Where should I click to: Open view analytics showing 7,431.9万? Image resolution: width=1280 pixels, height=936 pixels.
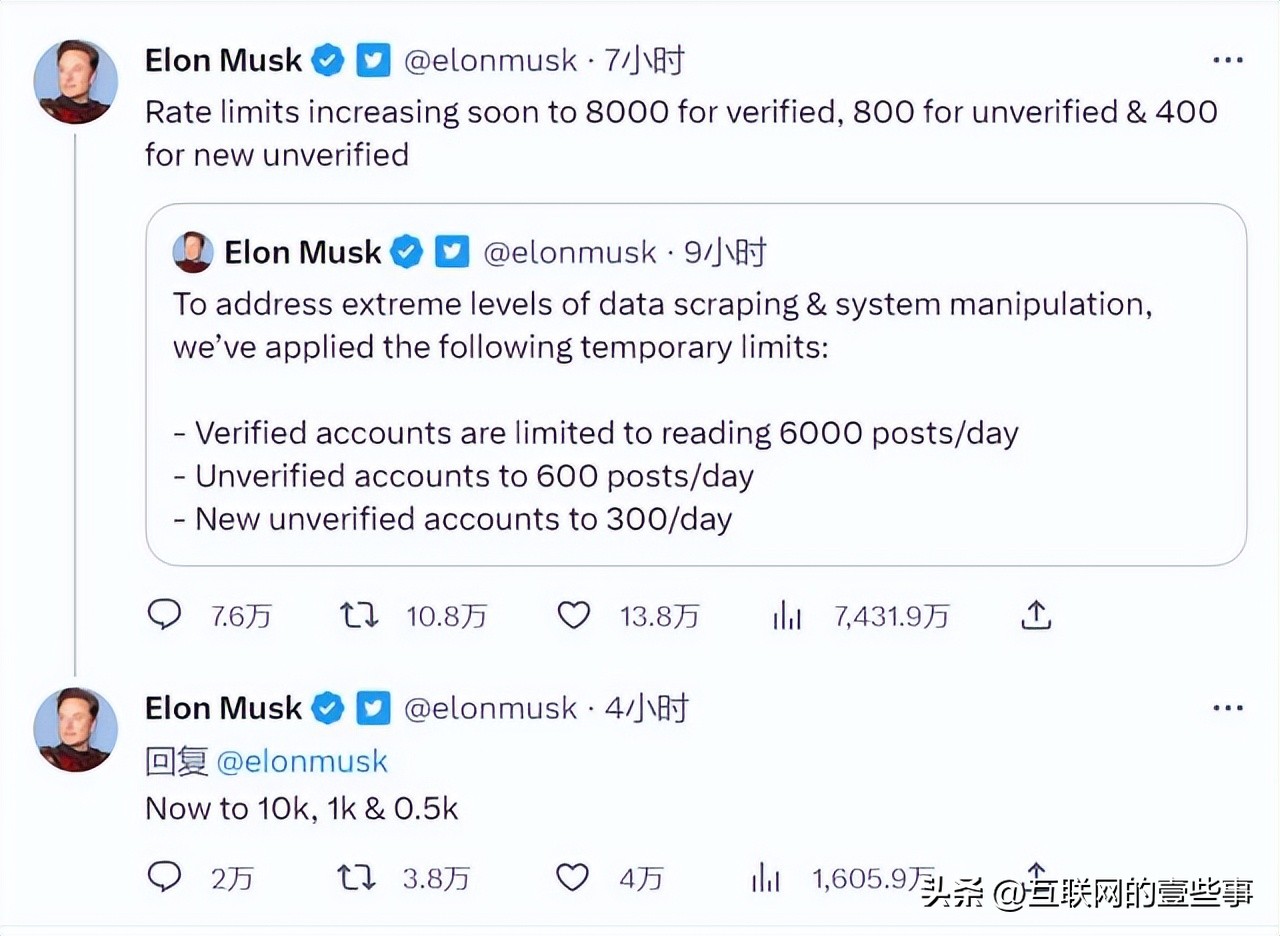pos(788,615)
